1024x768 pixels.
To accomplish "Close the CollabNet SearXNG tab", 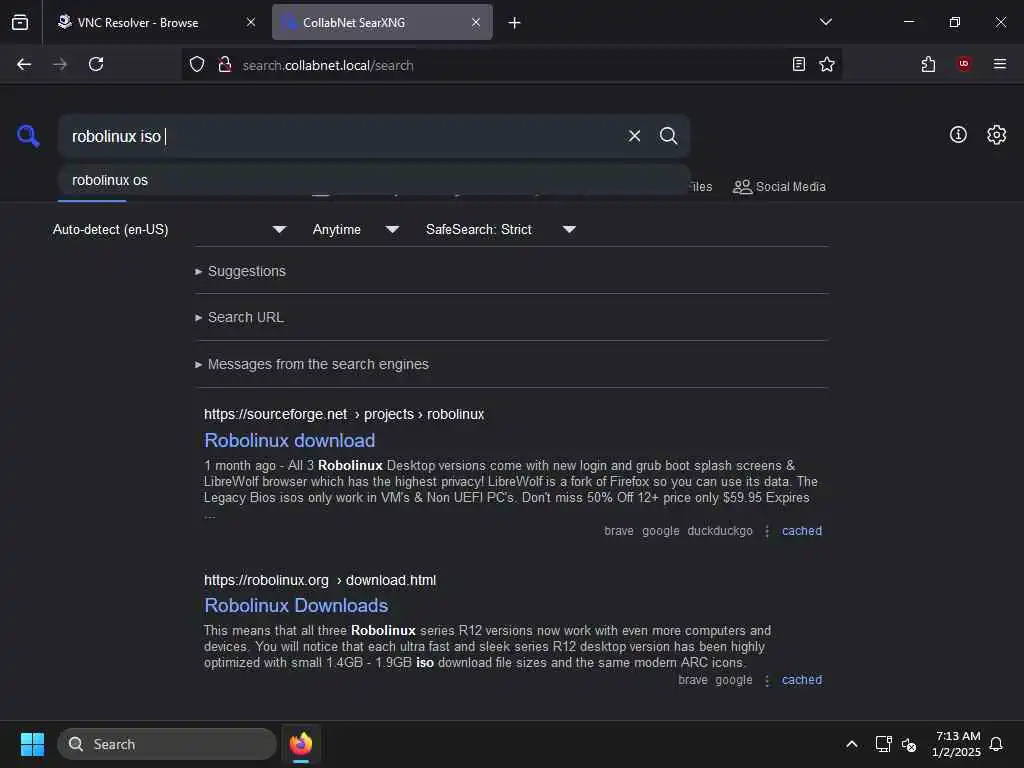I will click(476, 22).
